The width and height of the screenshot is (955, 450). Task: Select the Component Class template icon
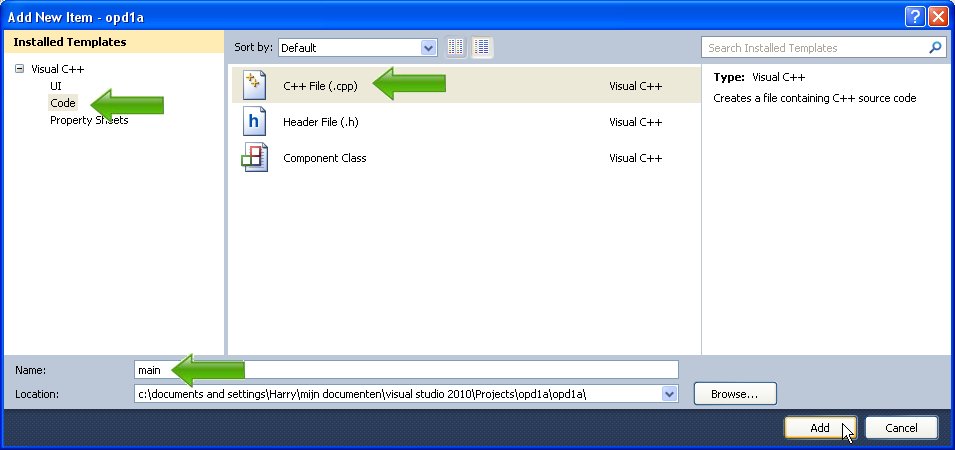[x=254, y=158]
